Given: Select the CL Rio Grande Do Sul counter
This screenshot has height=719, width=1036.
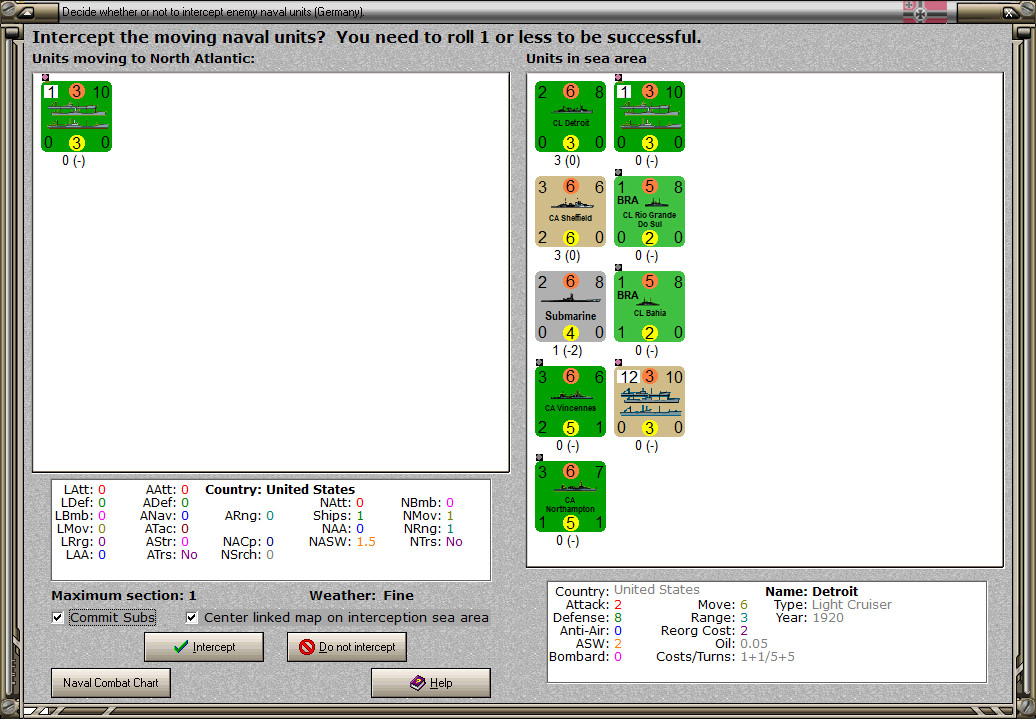Looking at the screenshot, I should (x=649, y=212).
